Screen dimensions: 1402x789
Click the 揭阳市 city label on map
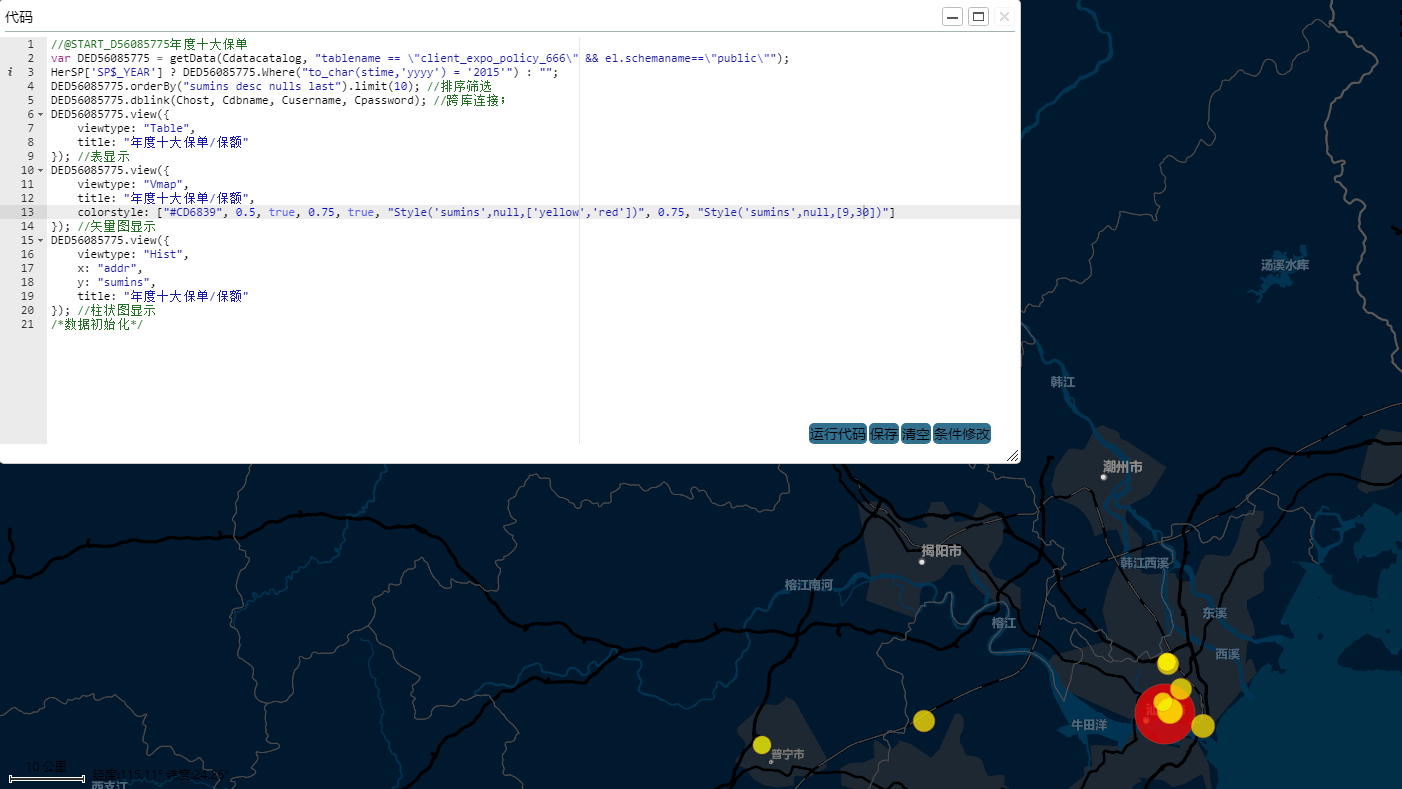point(941,551)
